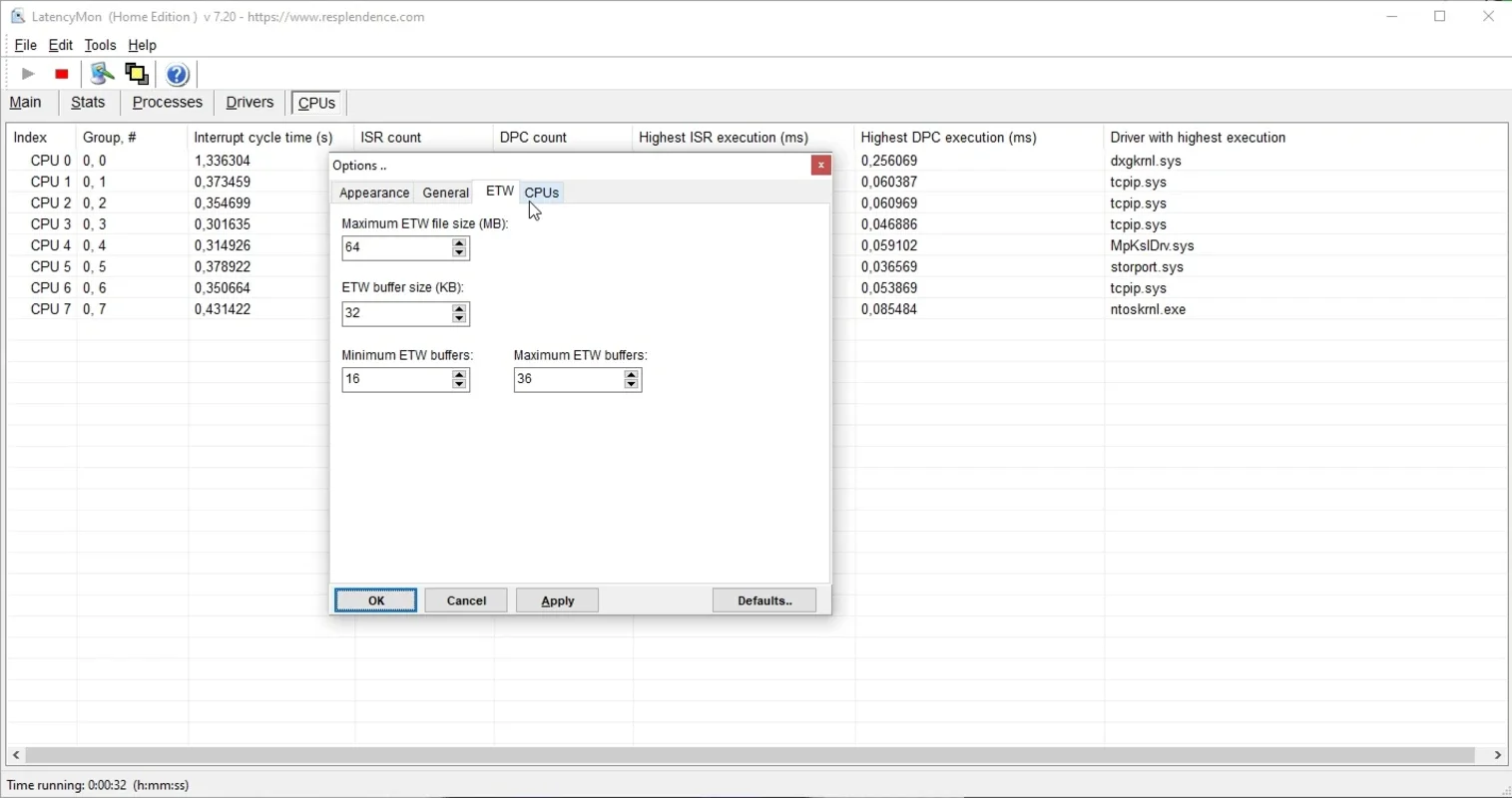Click the Defaults.. button
The image size is (1512, 798).
(764, 600)
